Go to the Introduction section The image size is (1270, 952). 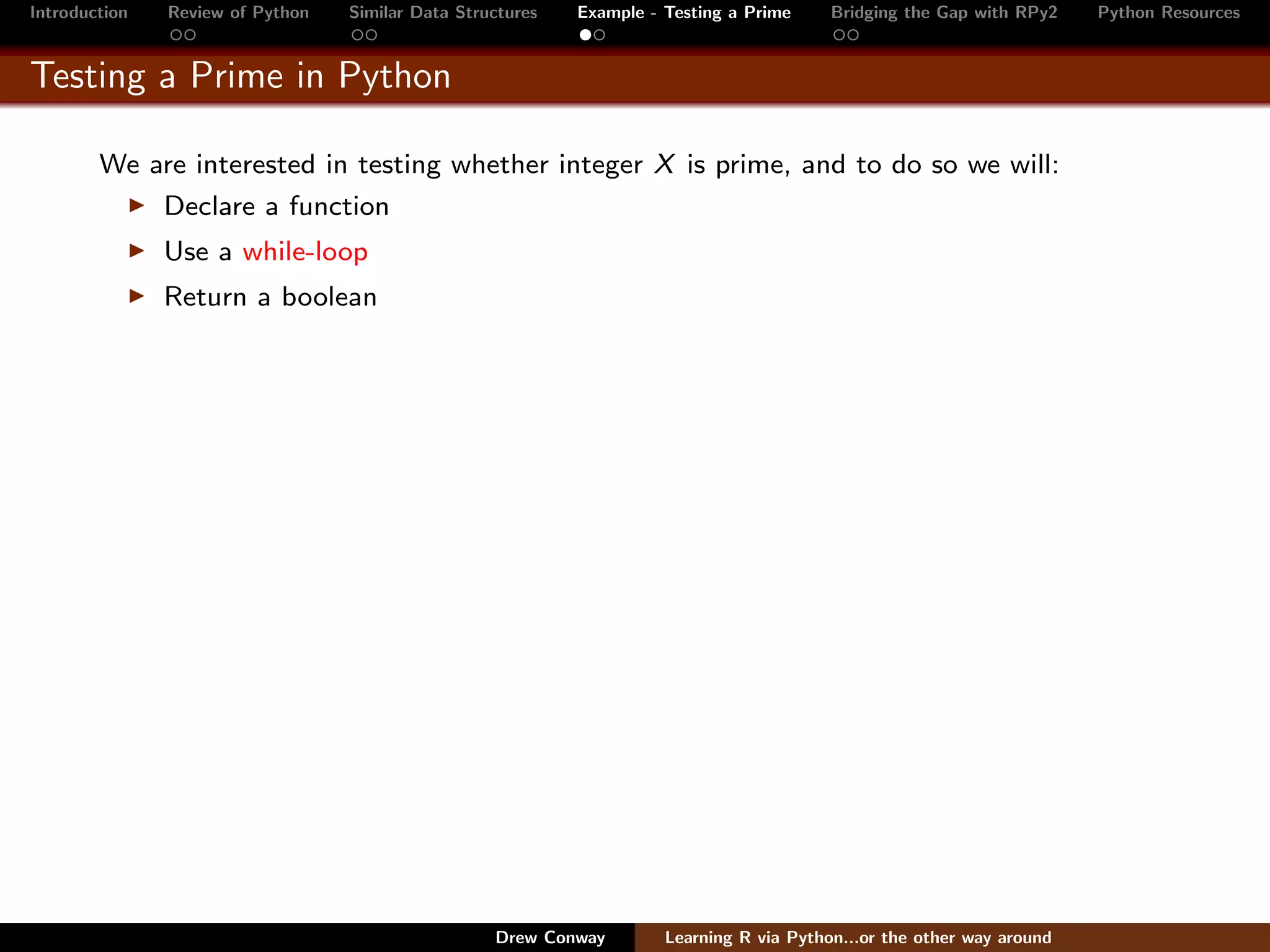coord(79,13)
